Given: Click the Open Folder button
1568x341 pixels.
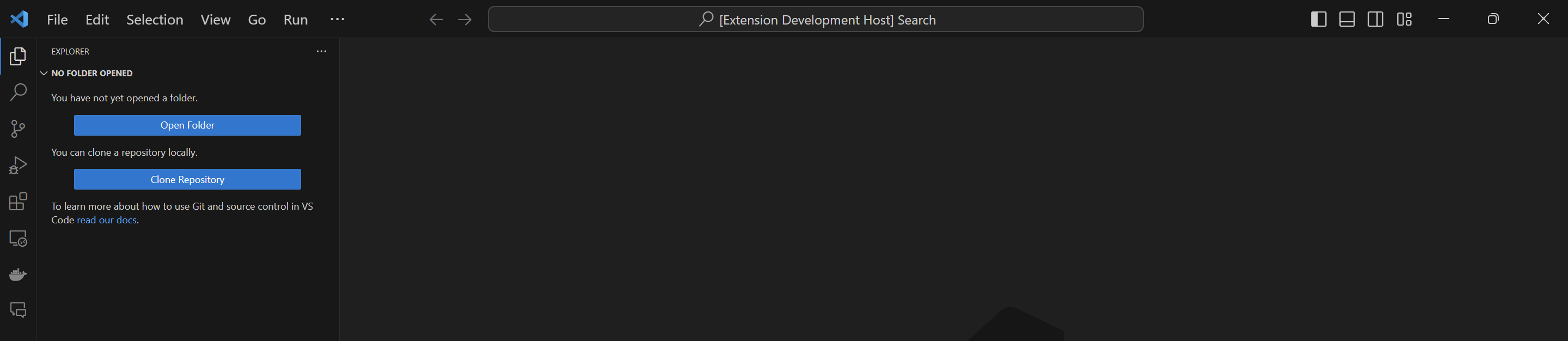Looking at the screenshot, I should pyautogui.click(x=187, y=125).
